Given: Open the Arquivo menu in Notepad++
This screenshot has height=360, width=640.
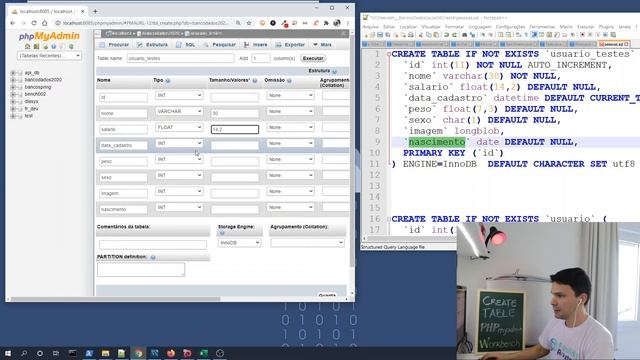Looking at the screenshot, I should 371,27.
